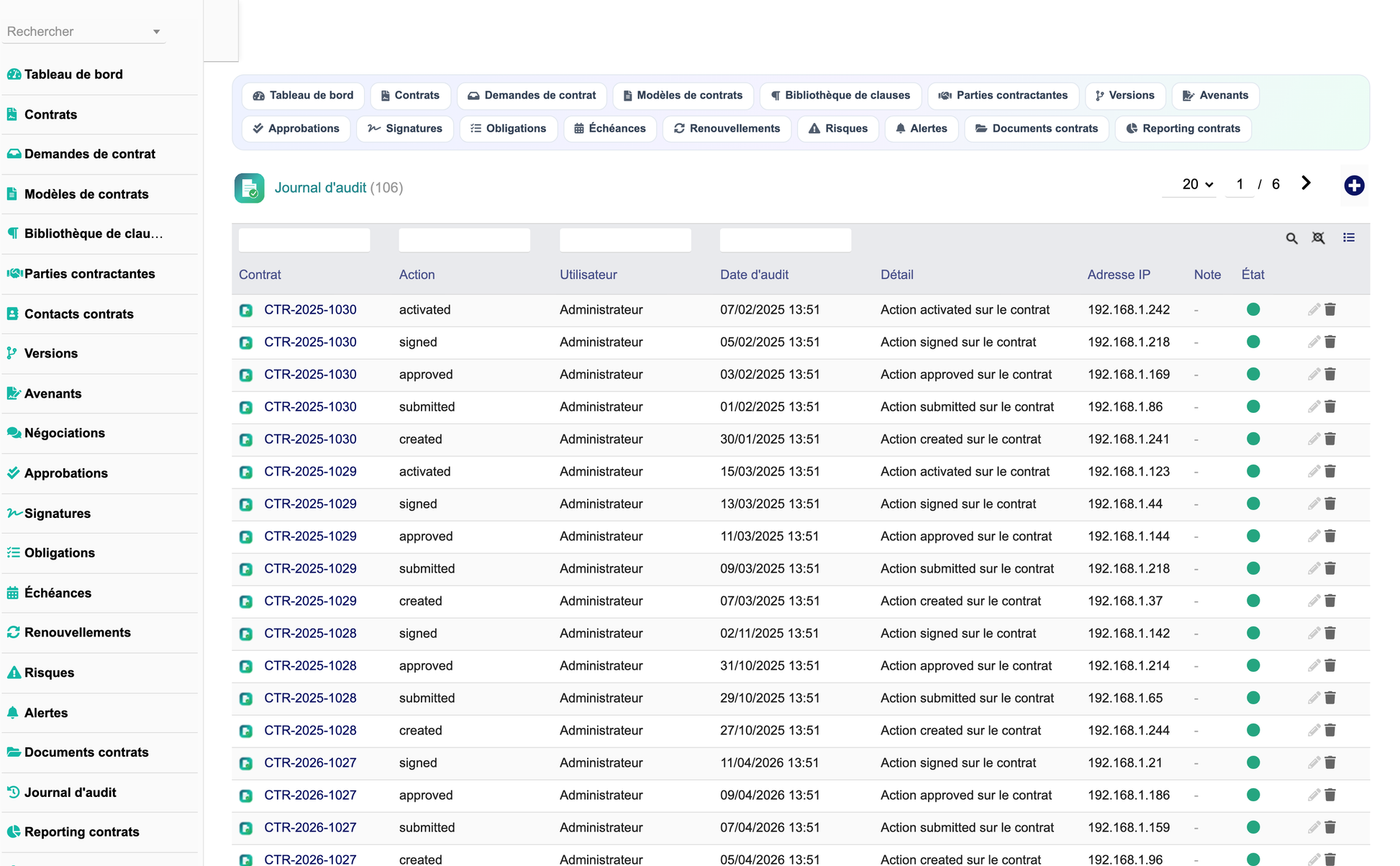Screen dimensions: 1400x866
Task: Open CTR-2026-1027 link in approved row
Action: 310,795
